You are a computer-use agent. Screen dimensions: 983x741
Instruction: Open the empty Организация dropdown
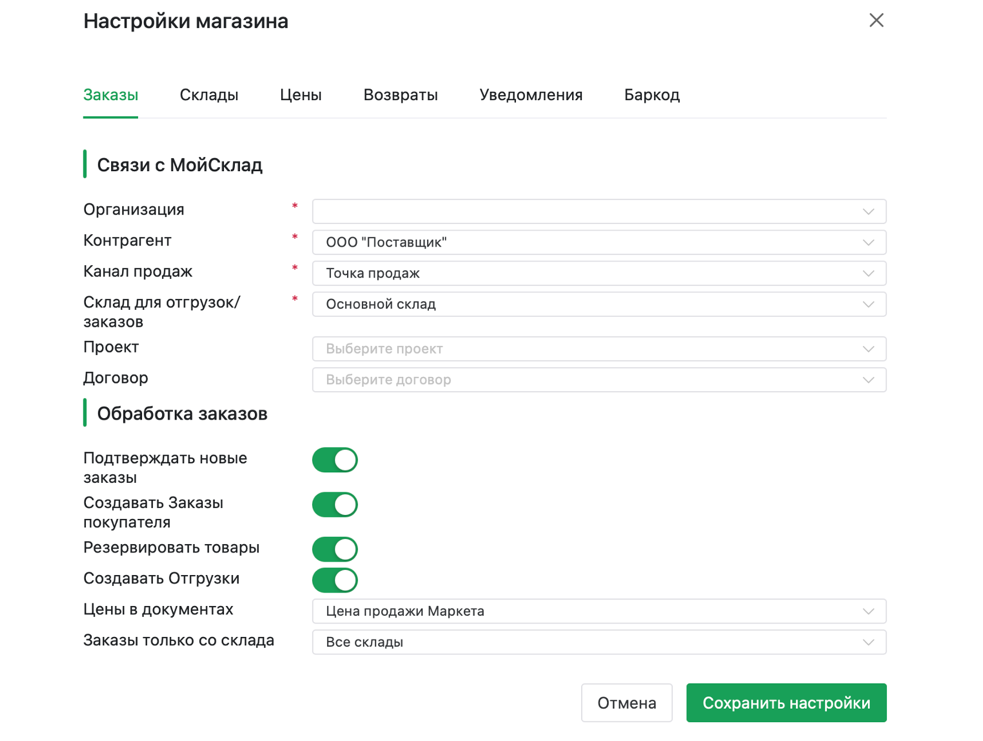598,212
